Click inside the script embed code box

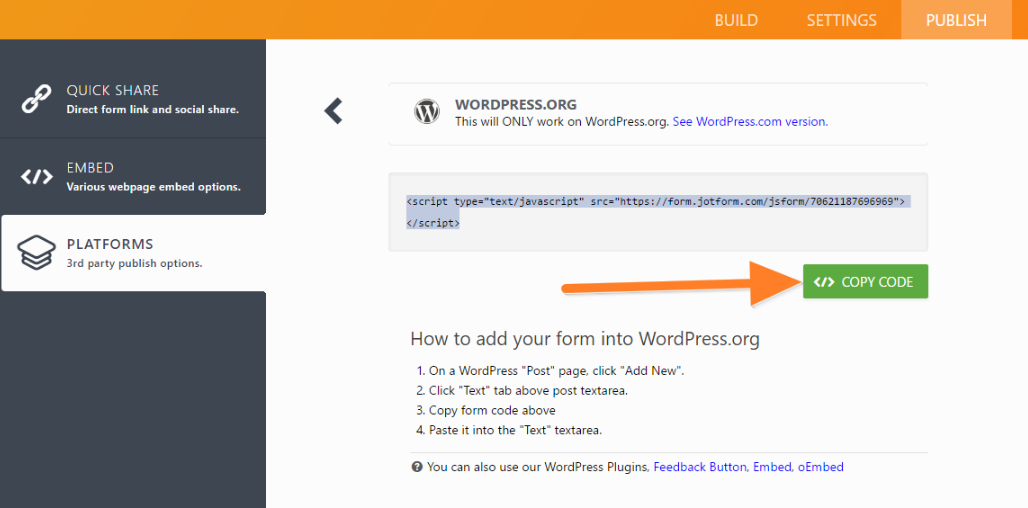point(657,212)
